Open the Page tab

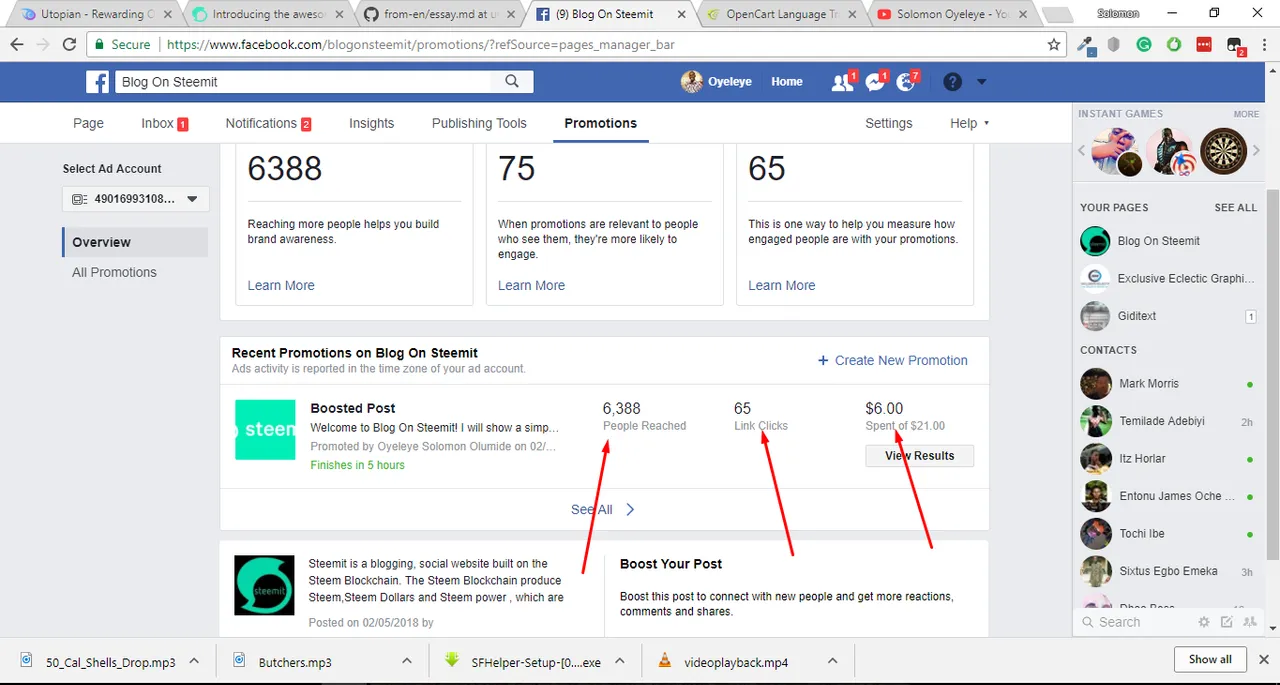[x=88, y=123]
